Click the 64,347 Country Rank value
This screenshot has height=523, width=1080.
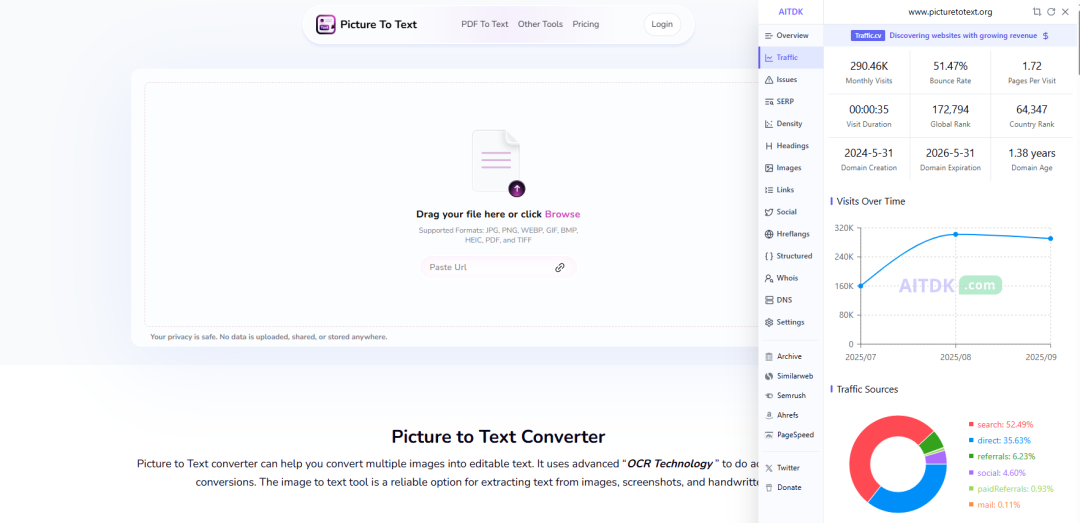coord(1032,110)
